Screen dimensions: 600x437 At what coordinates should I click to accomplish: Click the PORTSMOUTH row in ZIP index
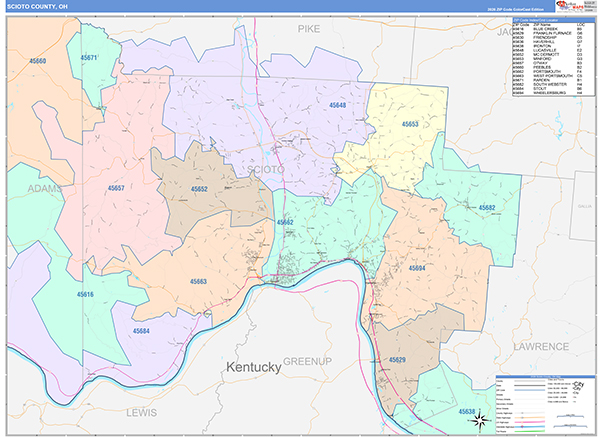click(x=554, y=72)
